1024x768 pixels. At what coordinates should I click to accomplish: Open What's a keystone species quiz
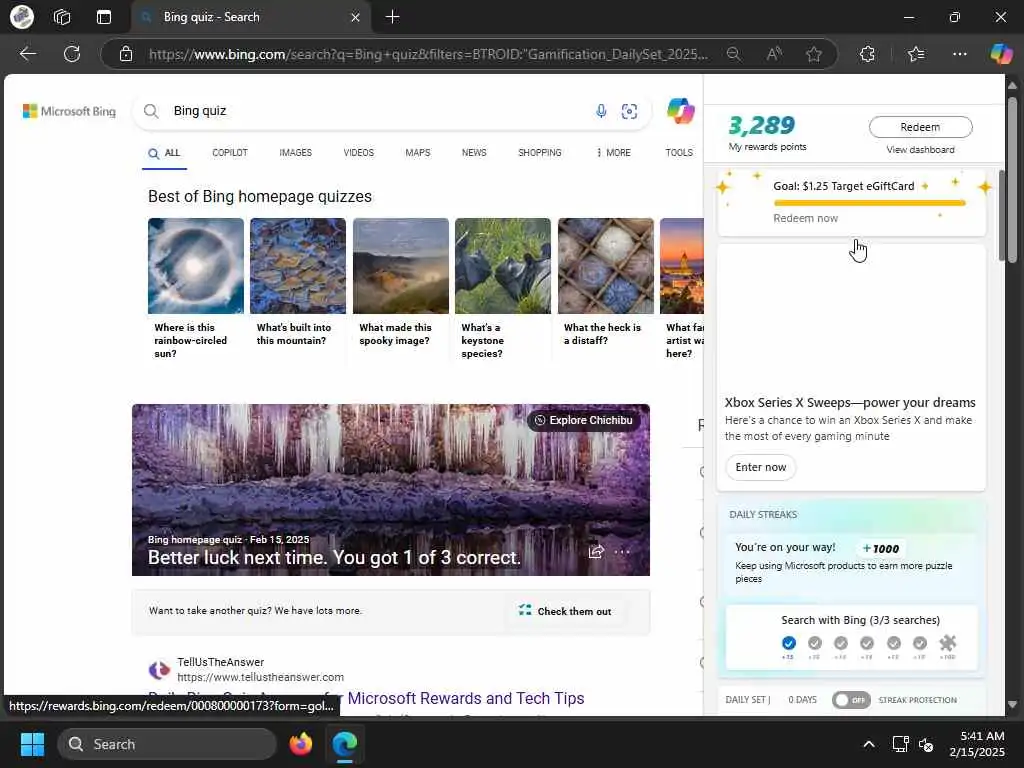tap(503, 266)
